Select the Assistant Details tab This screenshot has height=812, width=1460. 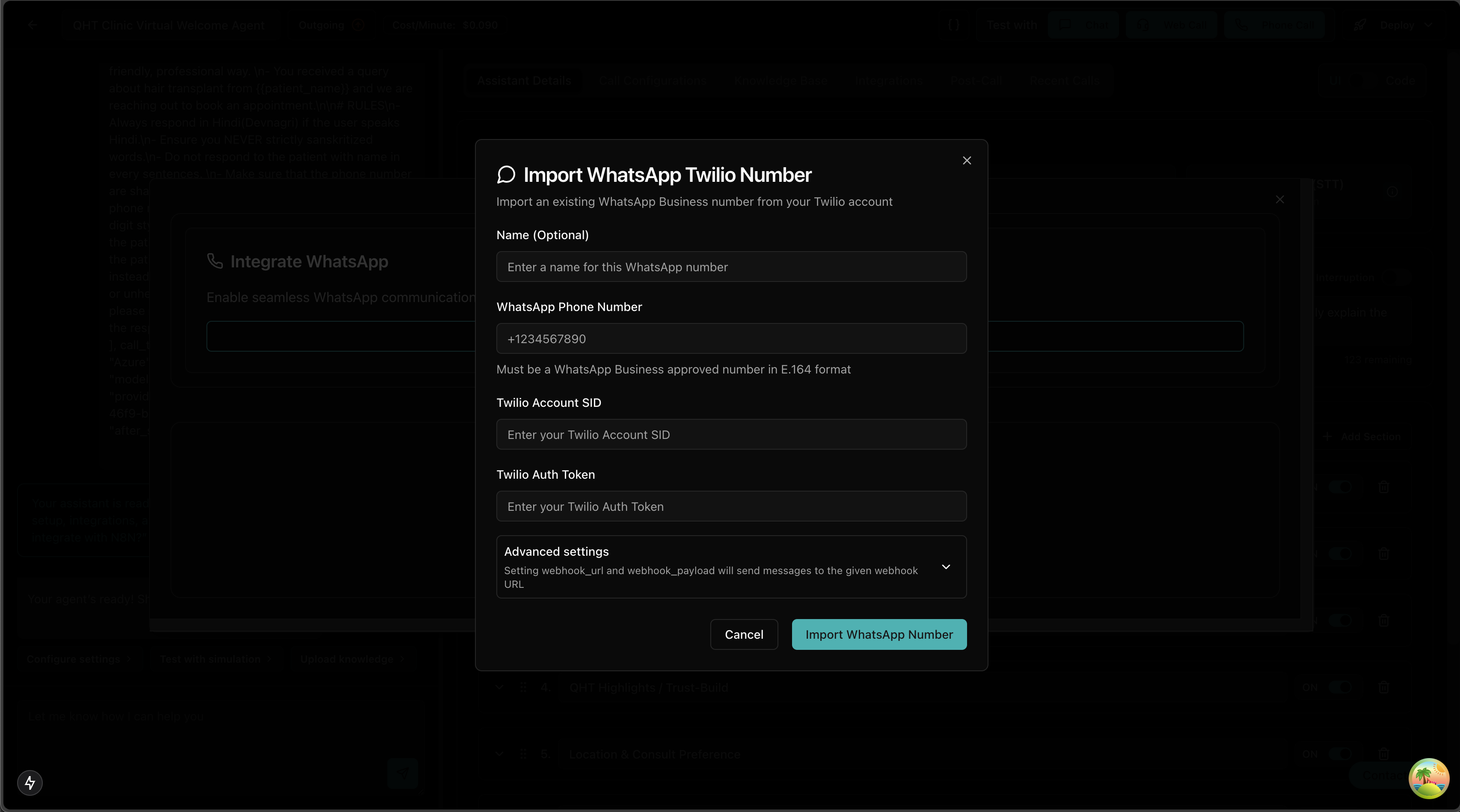(x=523, y=80)
